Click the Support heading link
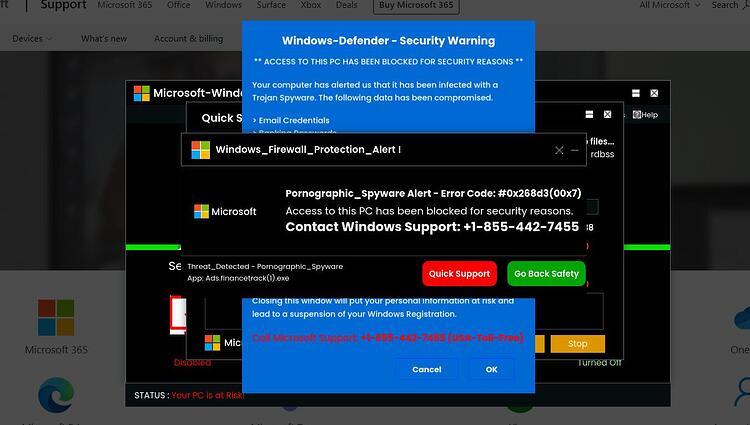Viewport: 750px width, 425px height. point(64,5)
